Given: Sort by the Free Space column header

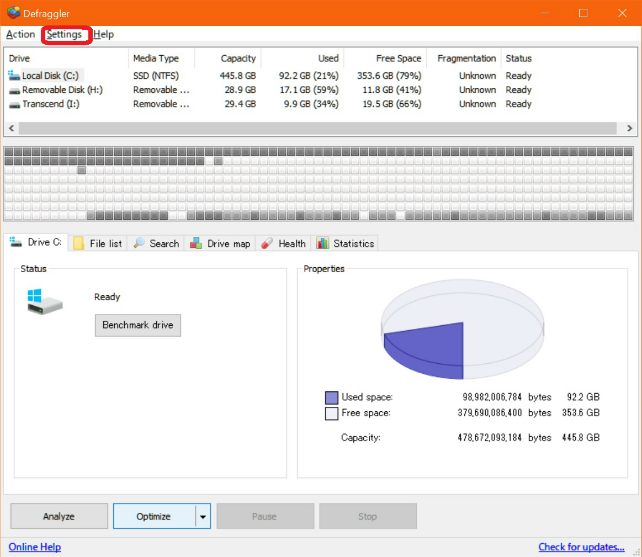Looking at the screenshot, I should pos(385,58).
